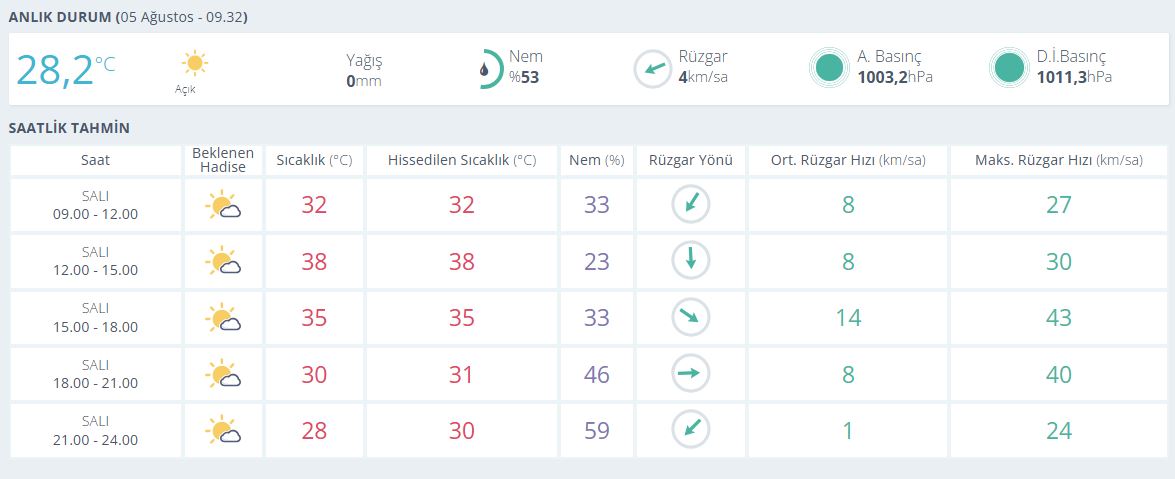The image size is (1175, 479).
Task: Click the wind direction icon for 21.00 - 24.00
Action: (x=690, y=430)
